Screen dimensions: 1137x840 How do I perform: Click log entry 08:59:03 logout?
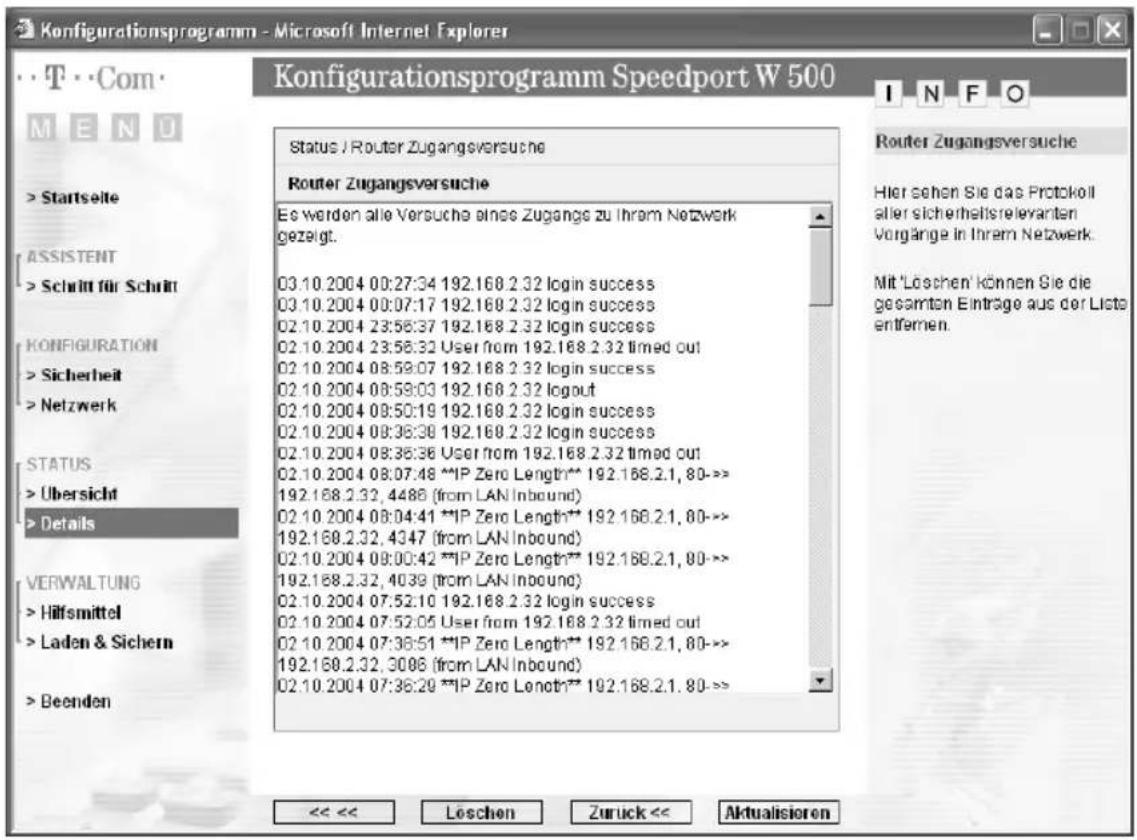click(x=437, y=390)
